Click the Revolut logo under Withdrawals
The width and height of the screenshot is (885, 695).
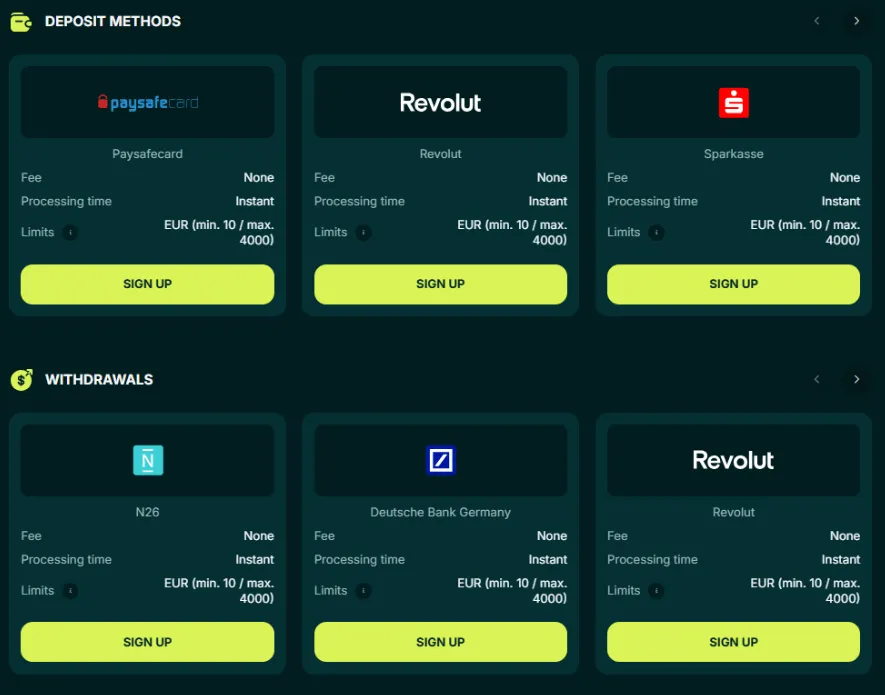733,460
